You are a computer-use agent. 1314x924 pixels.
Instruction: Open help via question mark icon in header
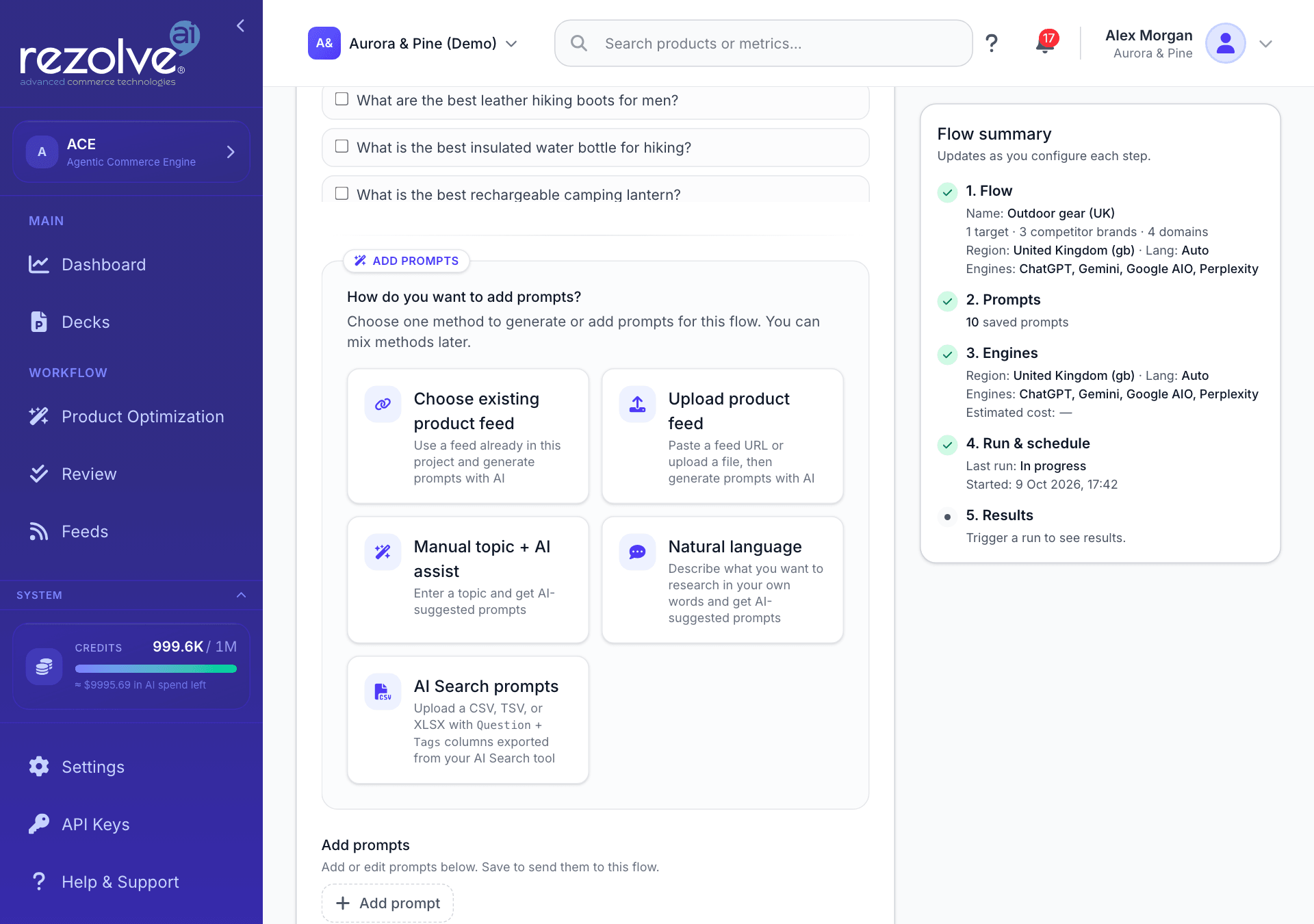(x=991, y=43)
